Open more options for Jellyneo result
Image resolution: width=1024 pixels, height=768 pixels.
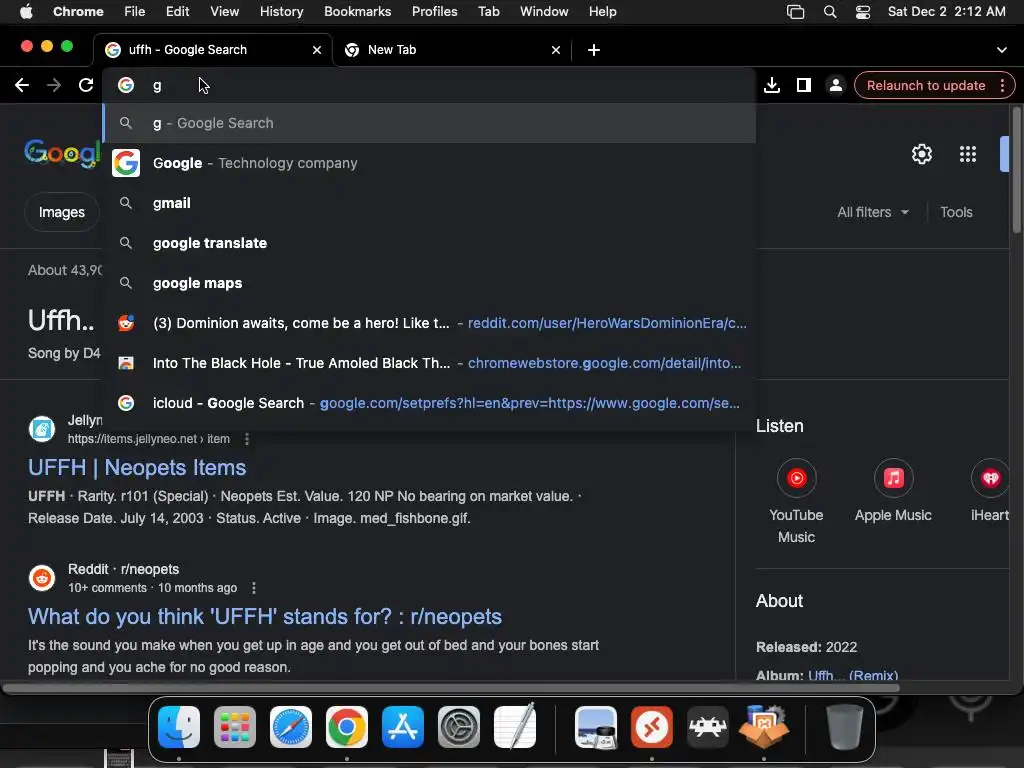coord(247,439)
